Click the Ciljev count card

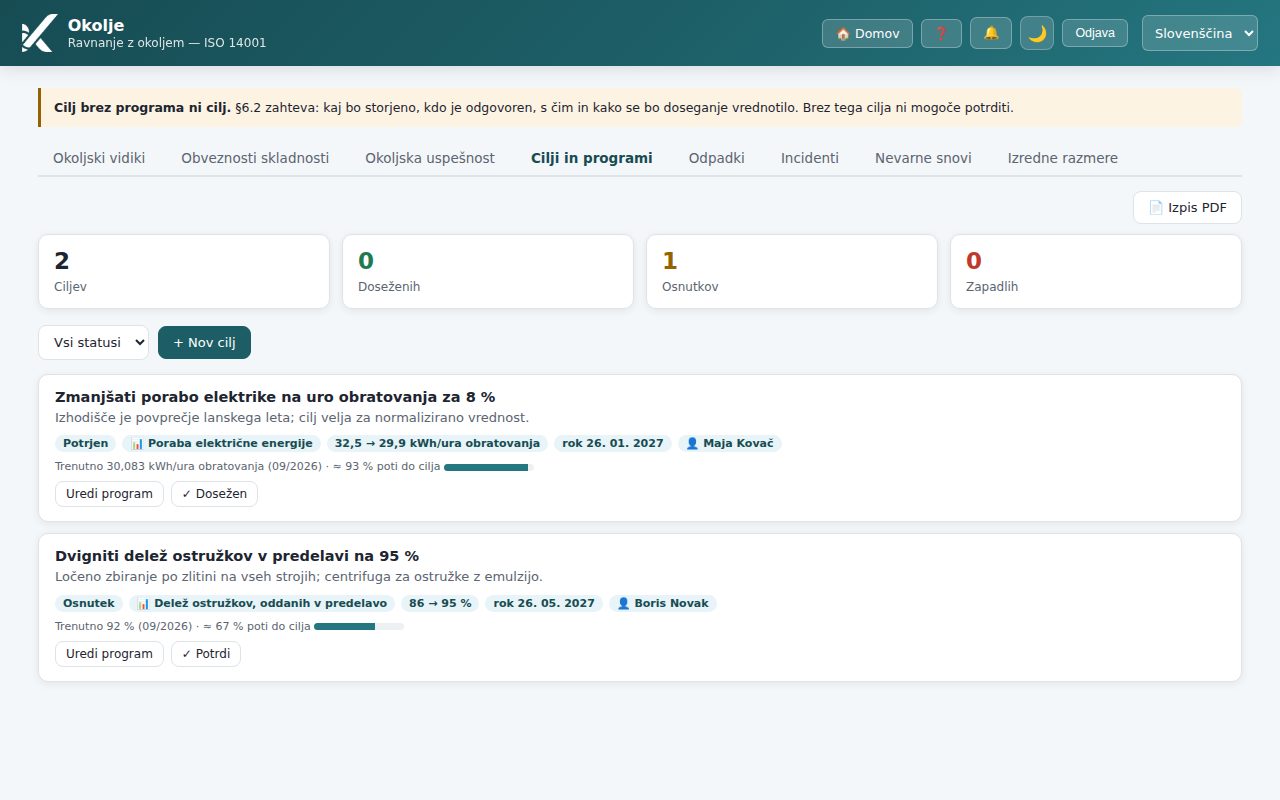tap(184, 271)
